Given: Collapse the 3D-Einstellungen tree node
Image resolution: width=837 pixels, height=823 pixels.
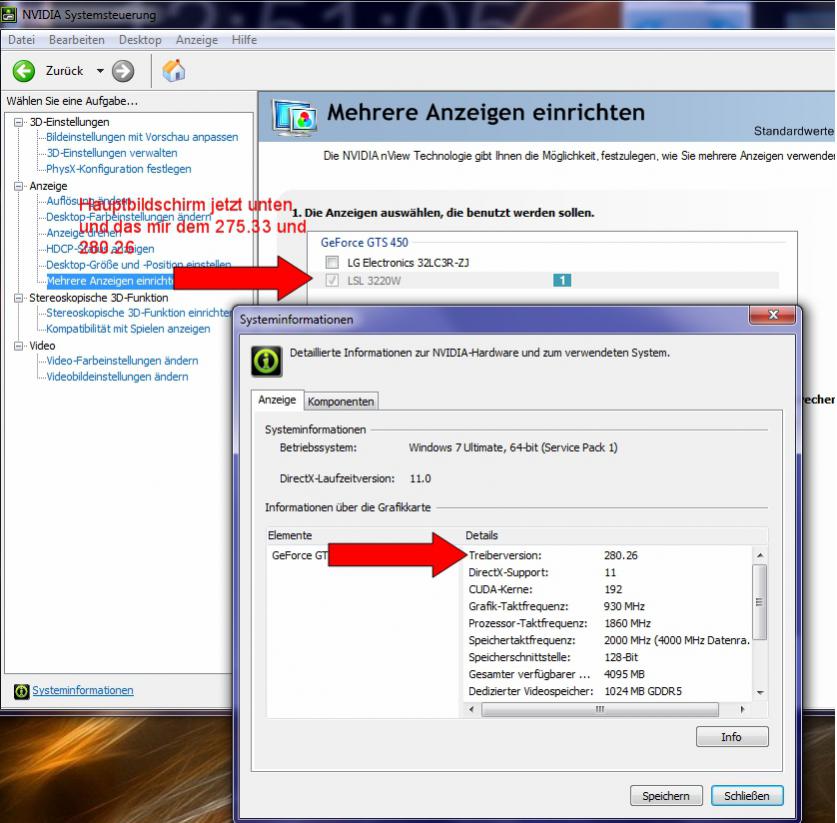Looking at the screenshot, I should 19,122.
